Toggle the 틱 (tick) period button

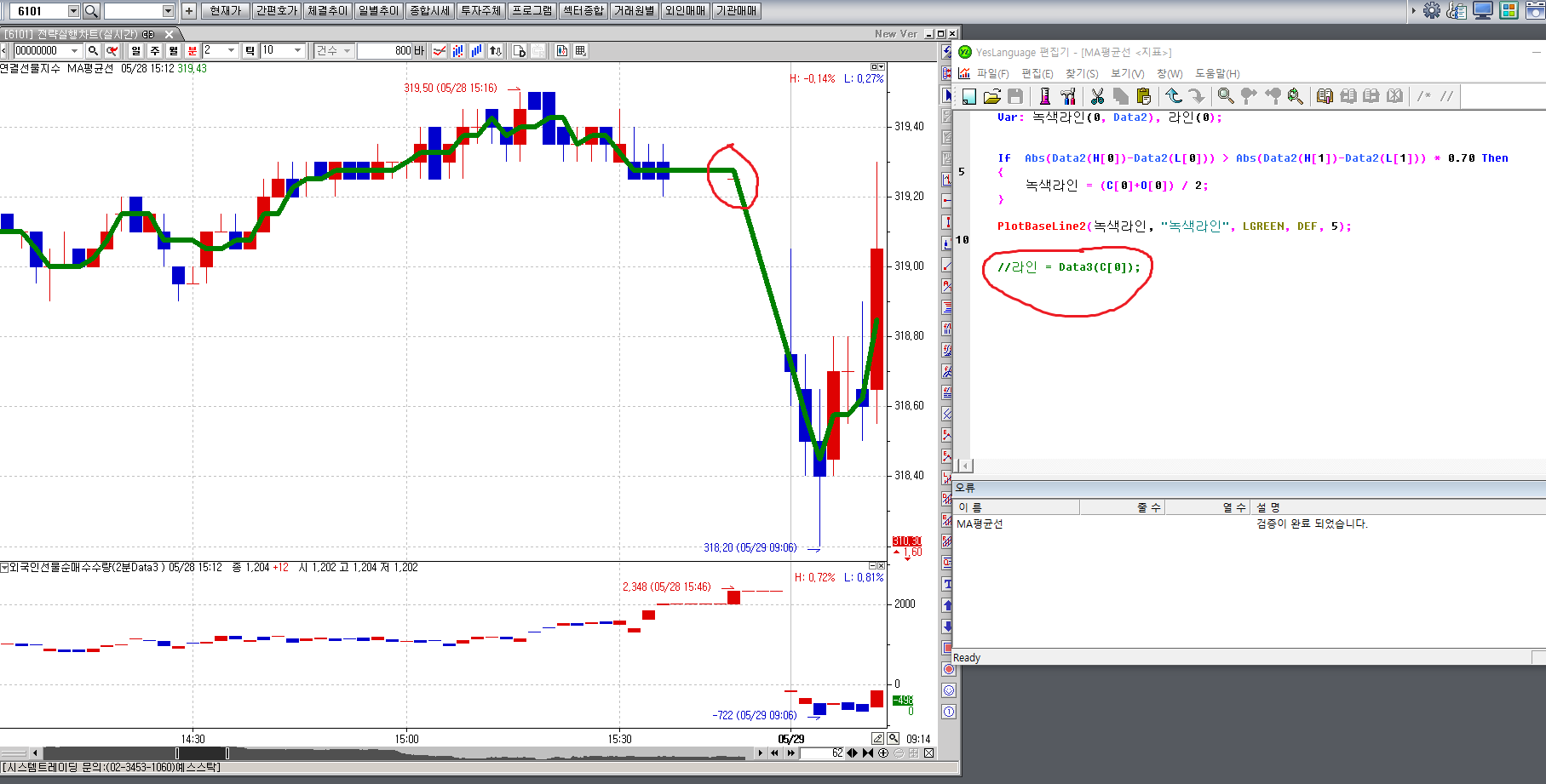coord(250,51)
